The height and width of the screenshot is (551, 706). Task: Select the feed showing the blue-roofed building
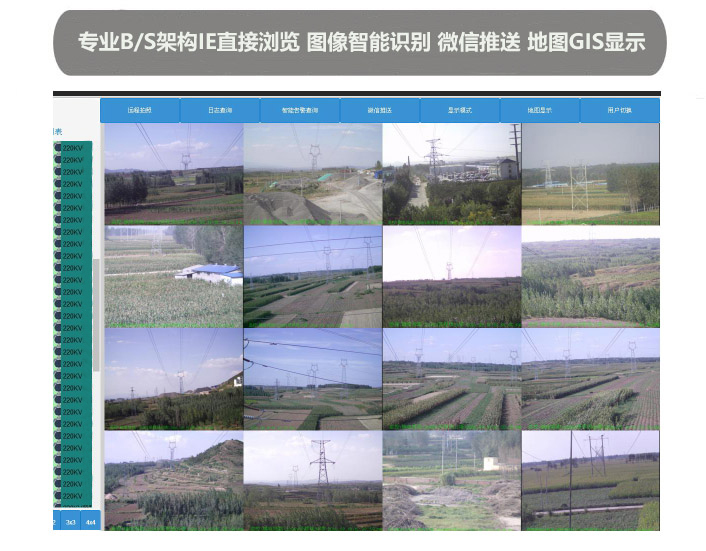(174, 275)
